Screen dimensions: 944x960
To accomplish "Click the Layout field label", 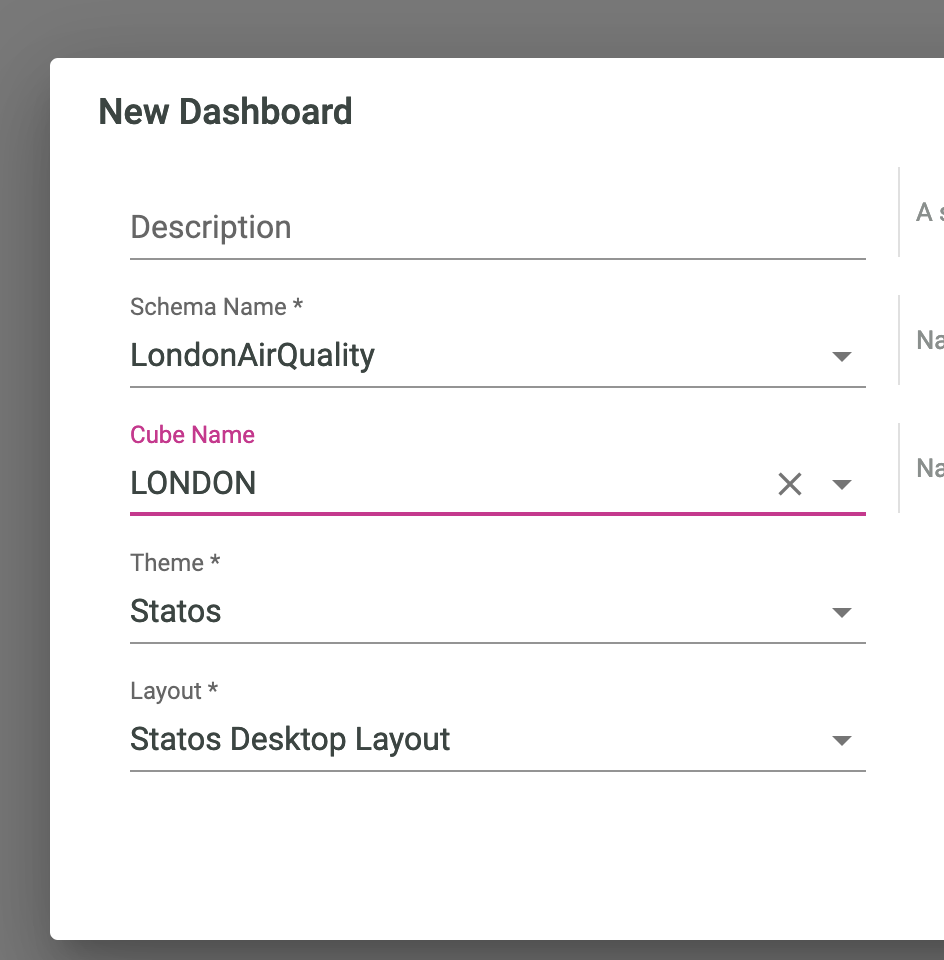I will coord(173,691).
